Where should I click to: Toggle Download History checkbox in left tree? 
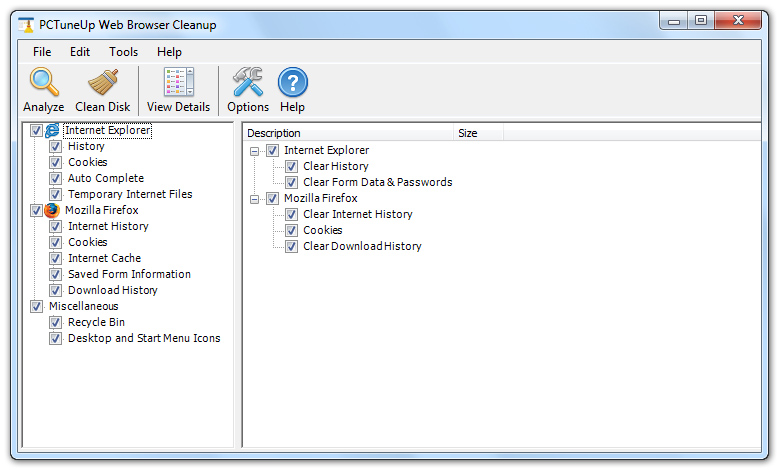coord(56,290)
